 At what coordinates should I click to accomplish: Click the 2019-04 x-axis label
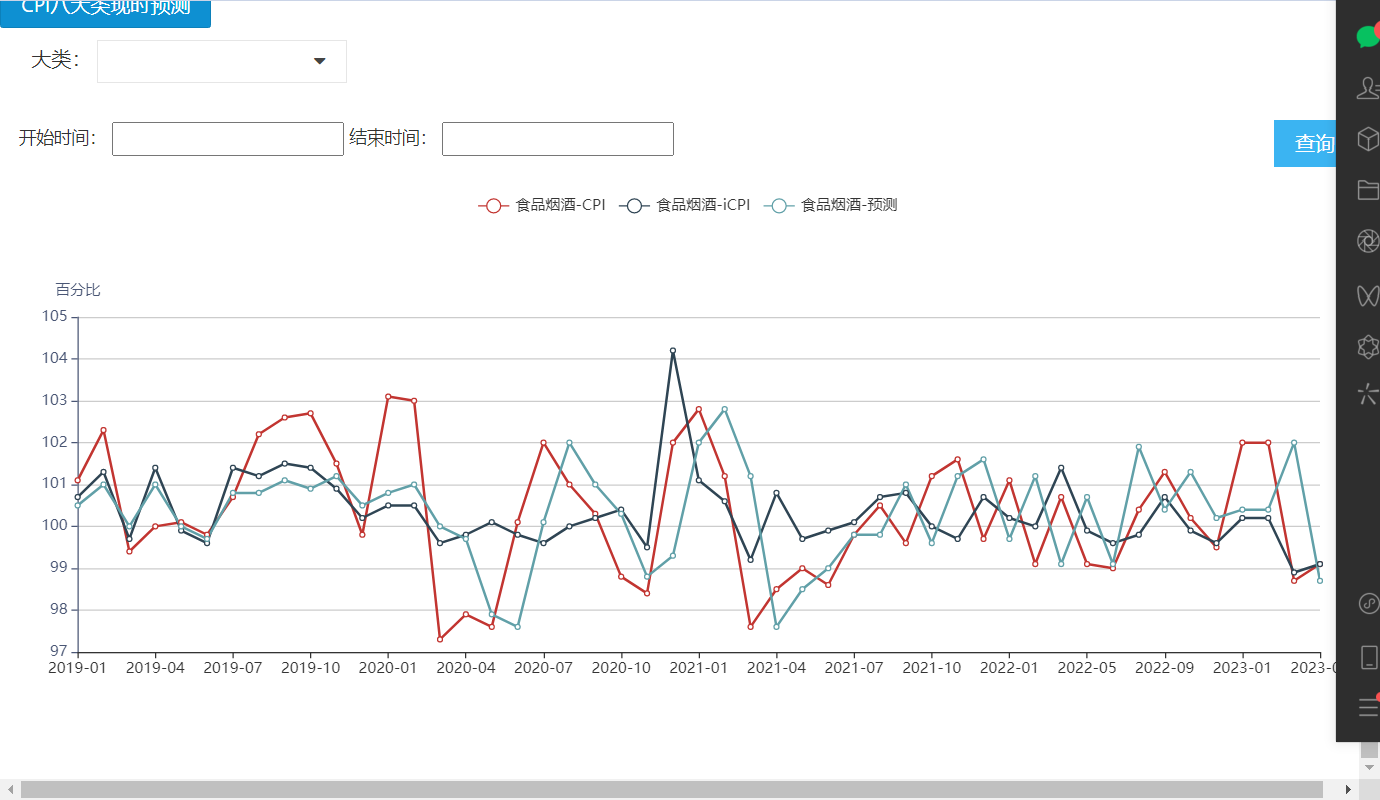click(155, 667)
